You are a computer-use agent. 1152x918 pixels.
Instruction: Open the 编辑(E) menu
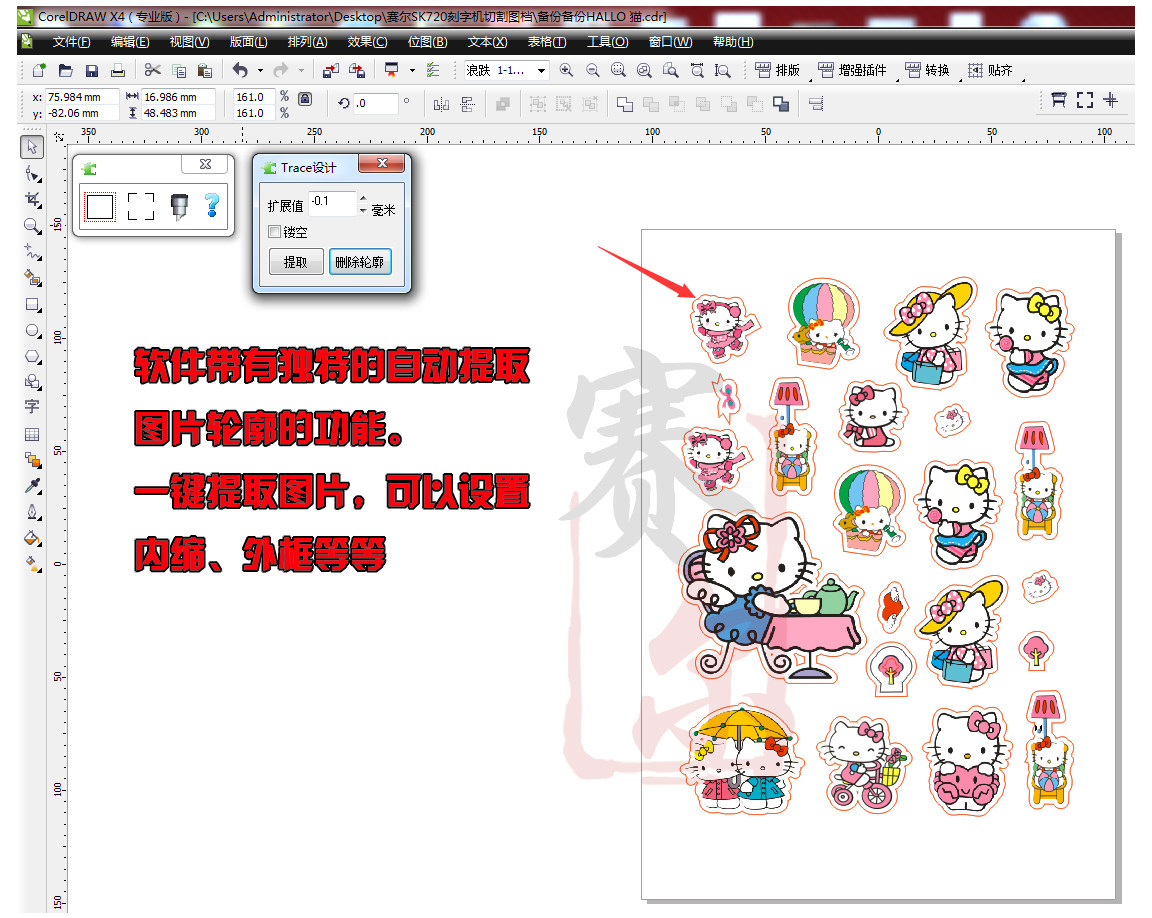[130, 42]
